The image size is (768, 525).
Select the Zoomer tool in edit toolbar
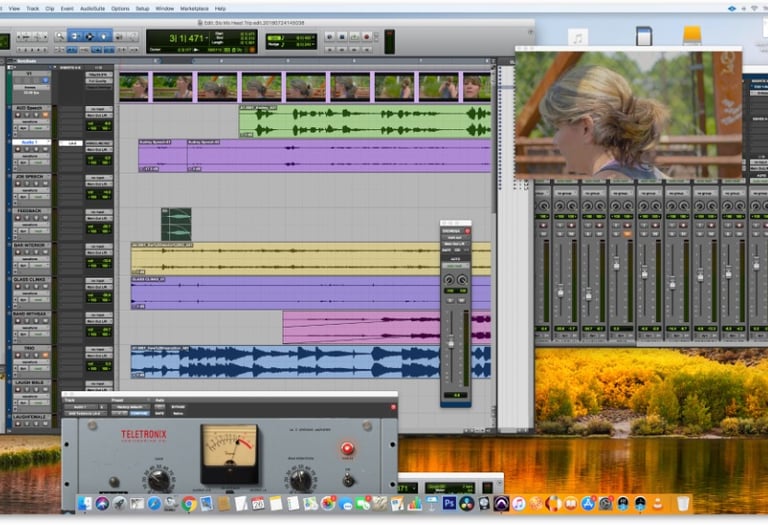pos(61,35)
